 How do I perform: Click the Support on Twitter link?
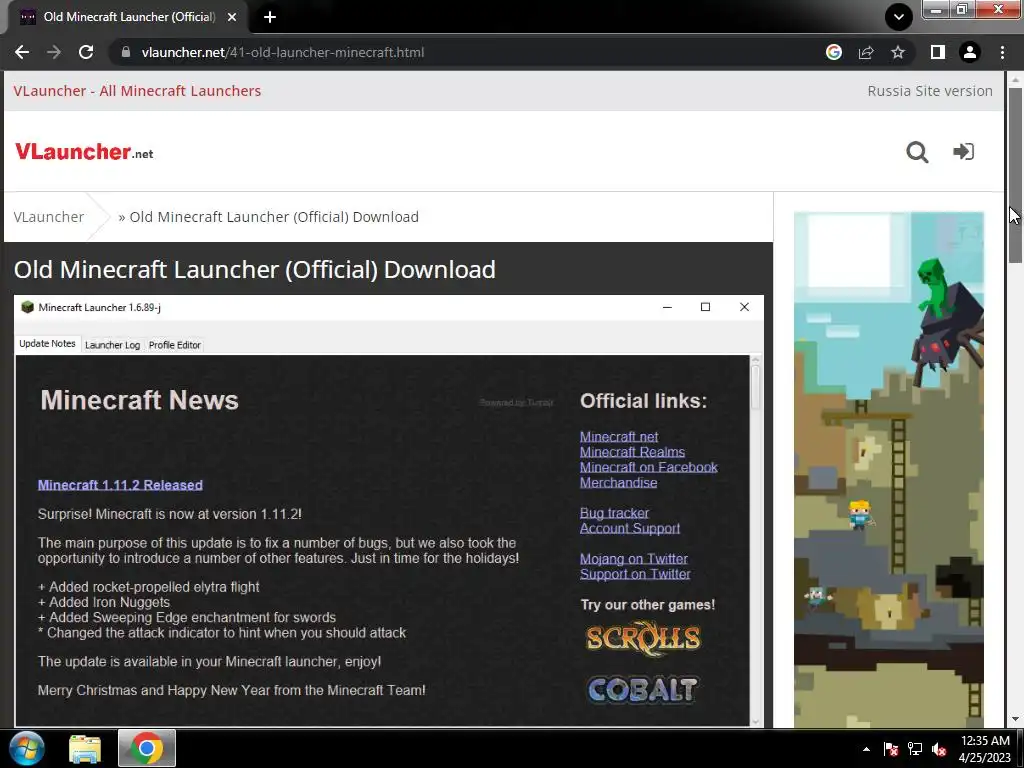(x=635, y=574)
